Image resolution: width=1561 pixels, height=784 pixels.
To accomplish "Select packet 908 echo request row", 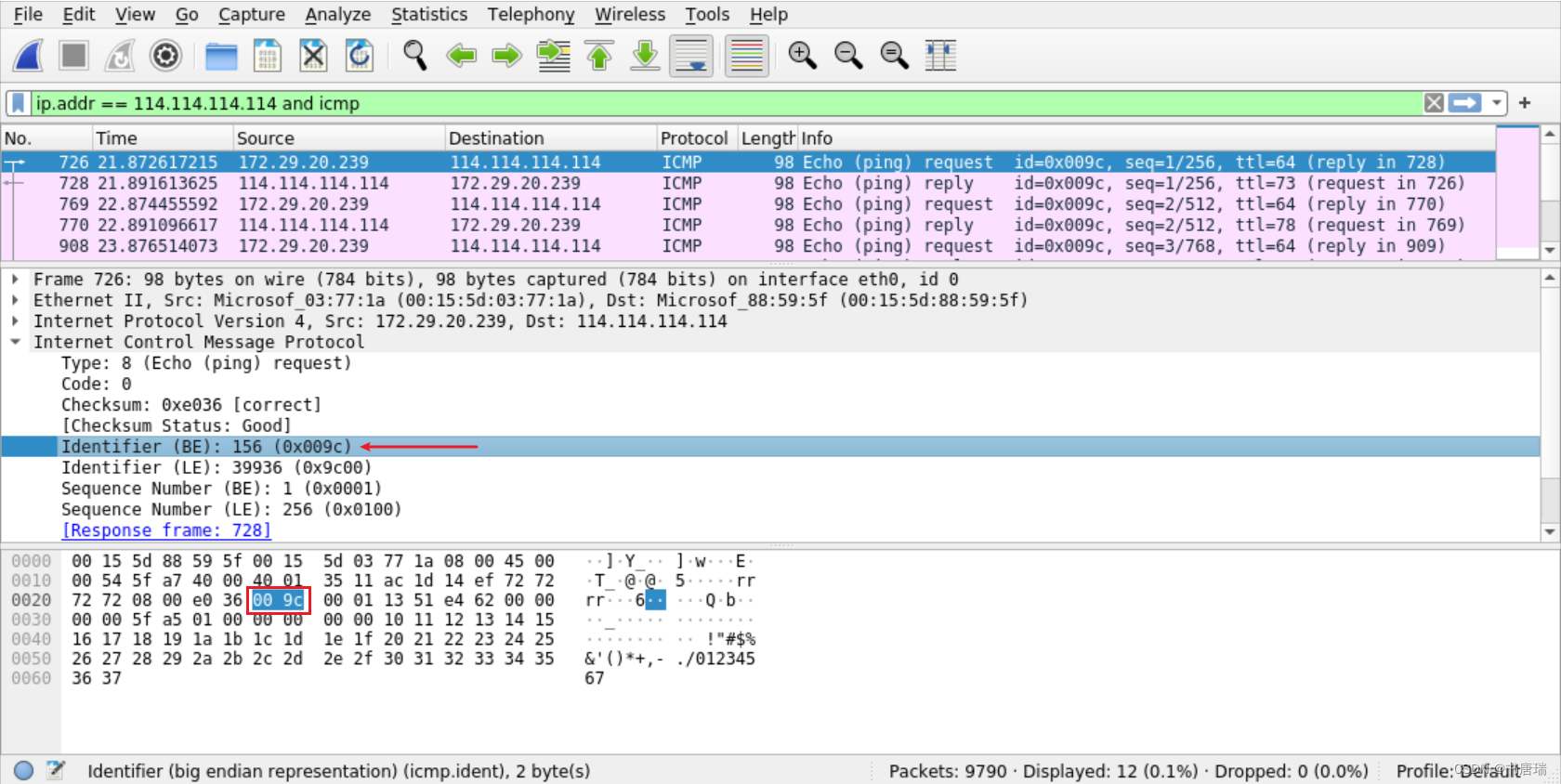I will coord(748,246).
